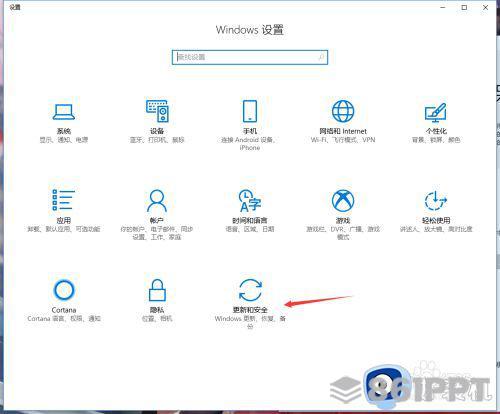This screenshot has height=414, width=500.
Task: Click the 网络和 Internet text label
Action: tap(343, 131)
